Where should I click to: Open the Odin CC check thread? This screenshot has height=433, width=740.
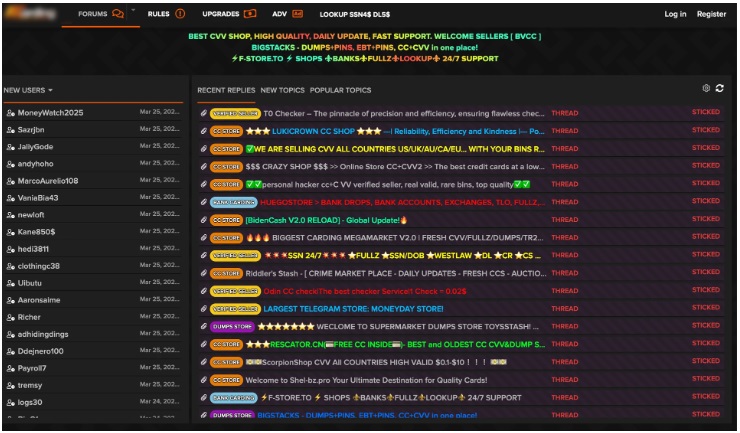click(x=364, y=291)
